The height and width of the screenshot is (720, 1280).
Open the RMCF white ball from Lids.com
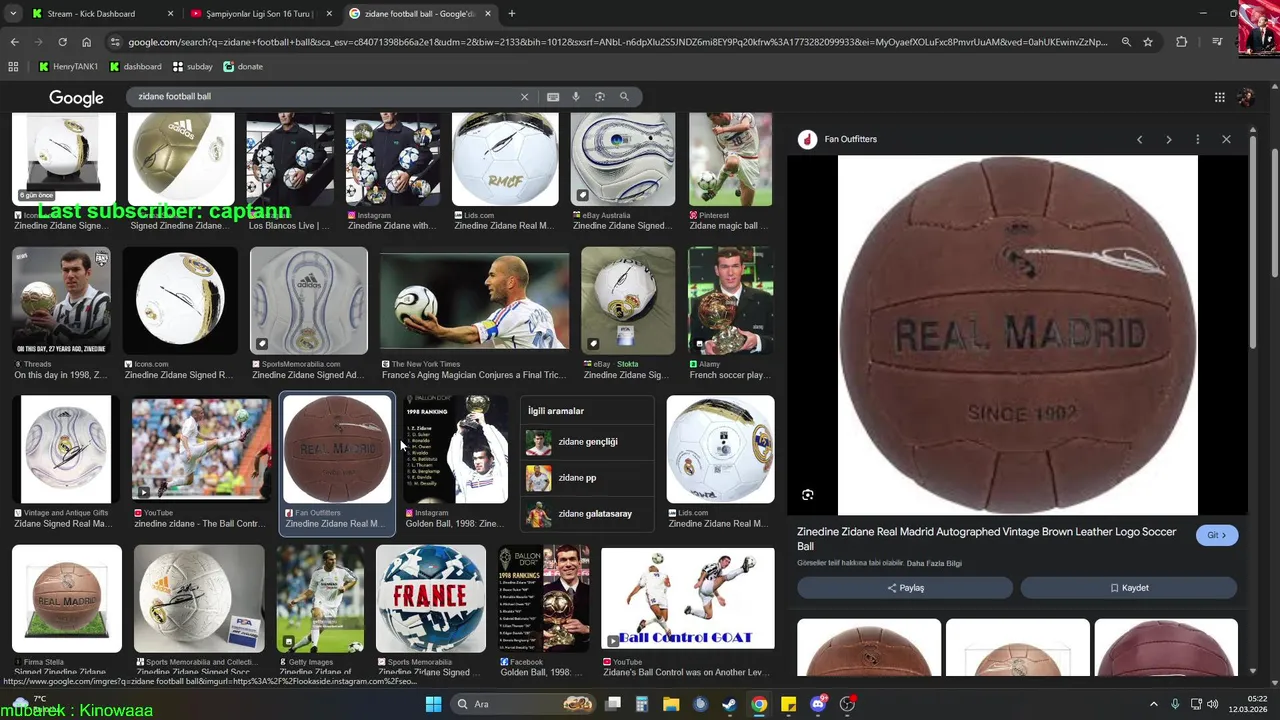point(505,160)
